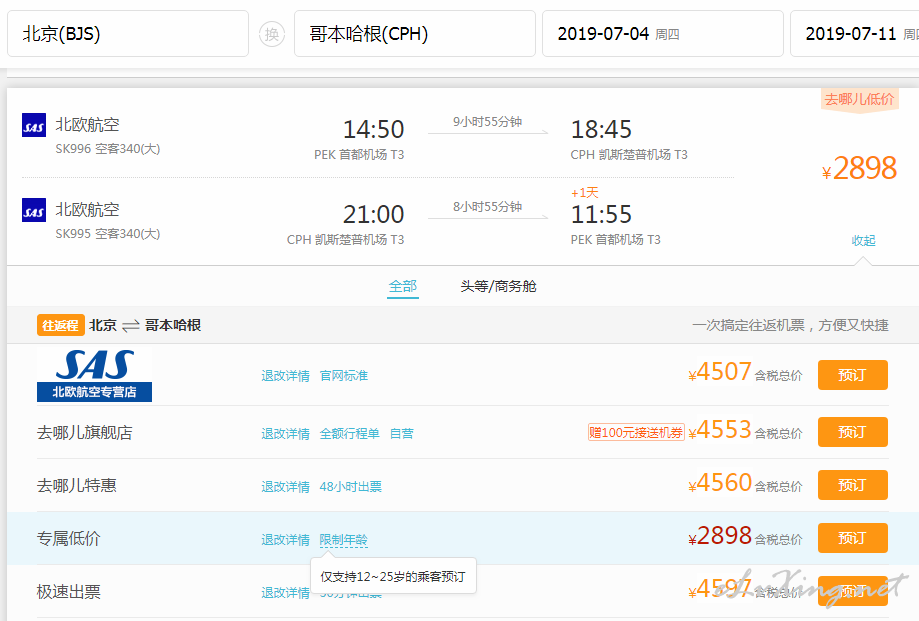The height and width of the screenshot is (621, 919).
Task: Click return departure time 21:00
Action: click(x=373, y=214)
